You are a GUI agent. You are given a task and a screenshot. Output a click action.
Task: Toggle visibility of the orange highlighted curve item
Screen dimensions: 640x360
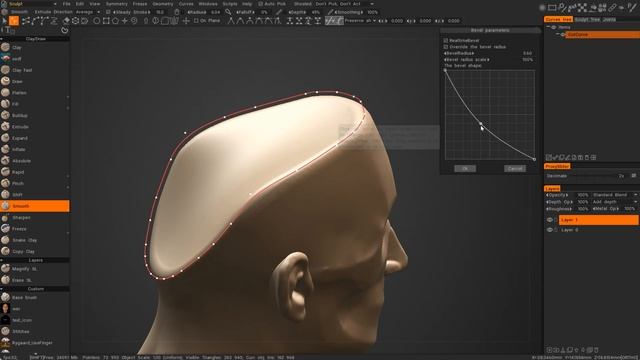coord(563,35)
